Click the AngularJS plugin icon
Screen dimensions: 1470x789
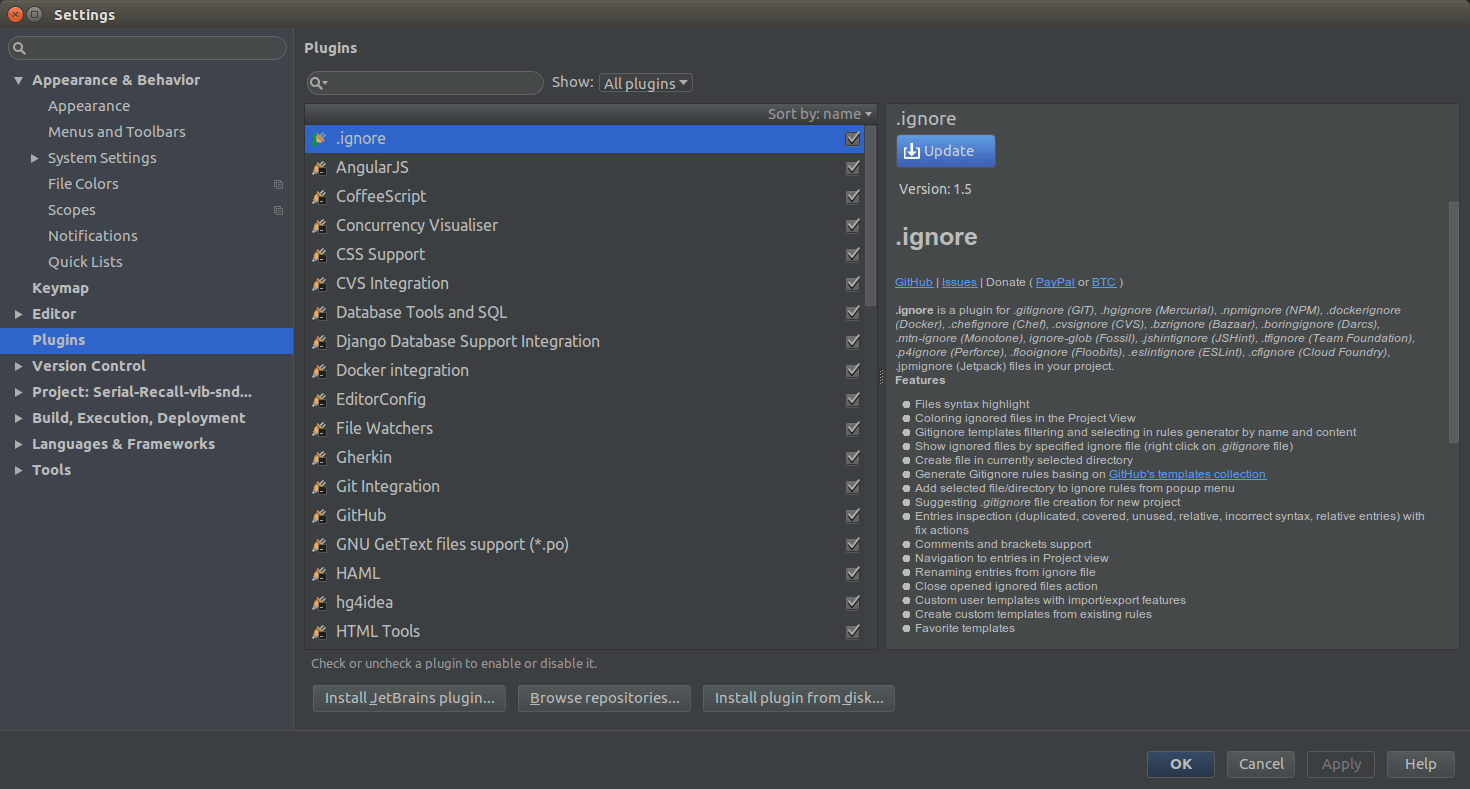tap(319, 168)
